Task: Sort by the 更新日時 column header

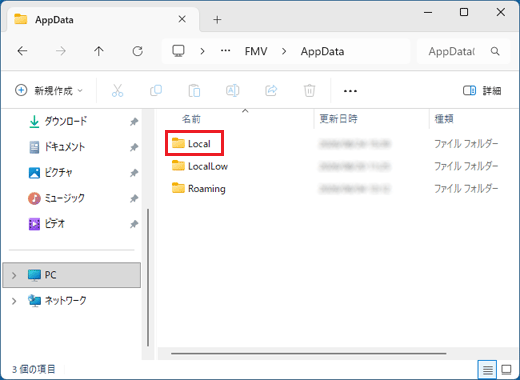Action: (338, 119)
